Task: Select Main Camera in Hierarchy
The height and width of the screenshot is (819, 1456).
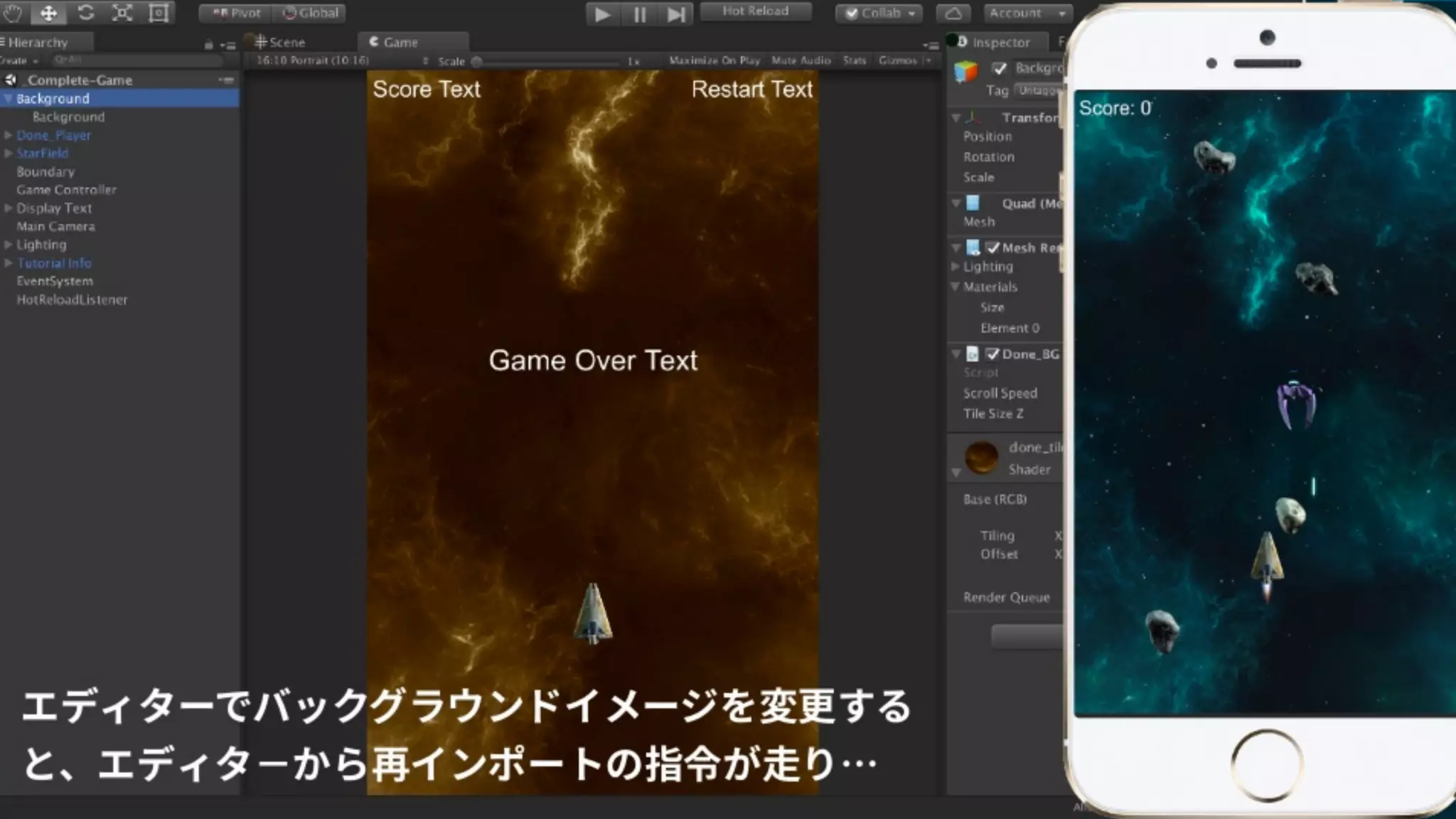Action: pos(55,227)
